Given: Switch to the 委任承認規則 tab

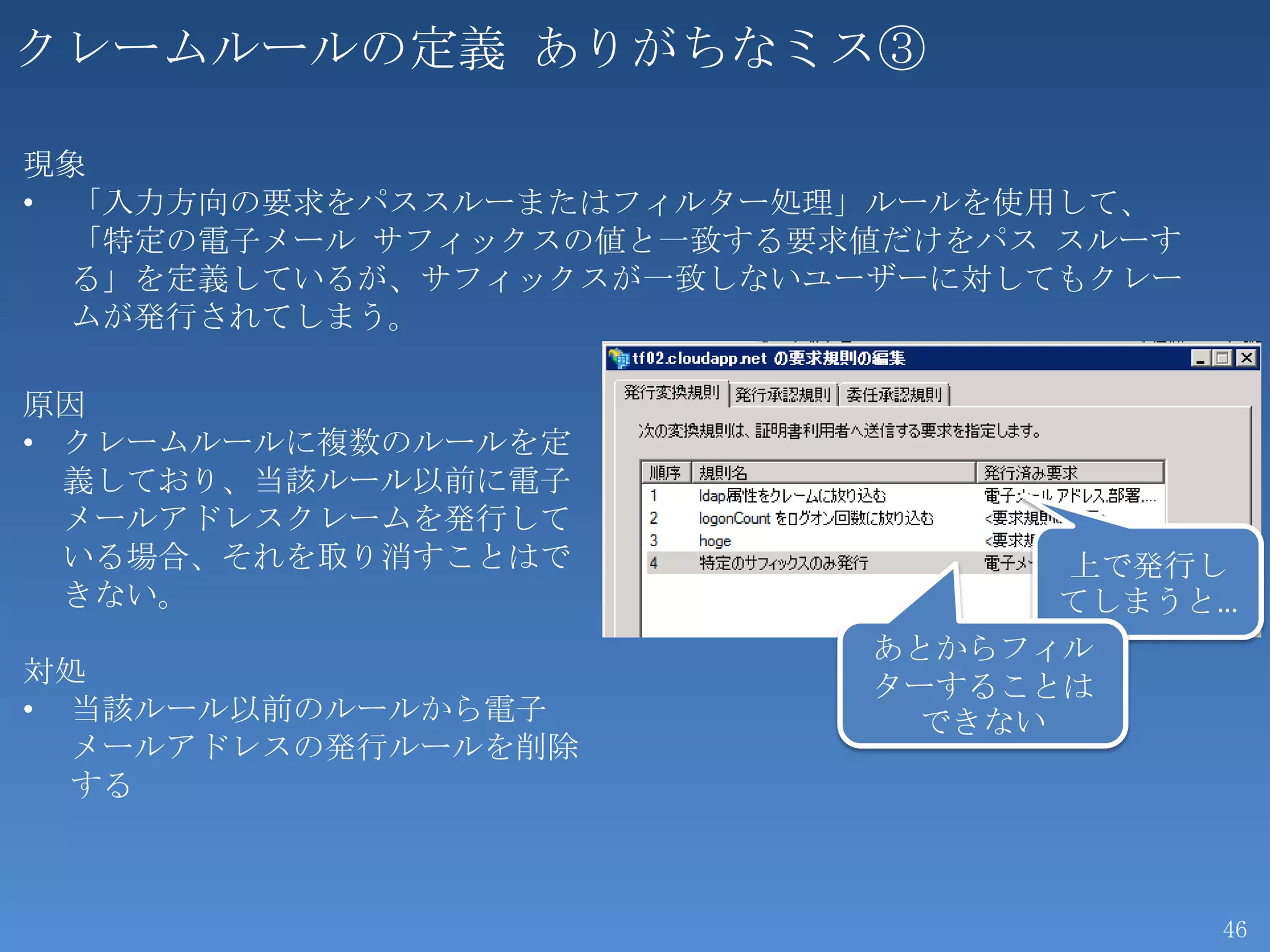Looking at the screenshot, I should [x=894, y=395].
